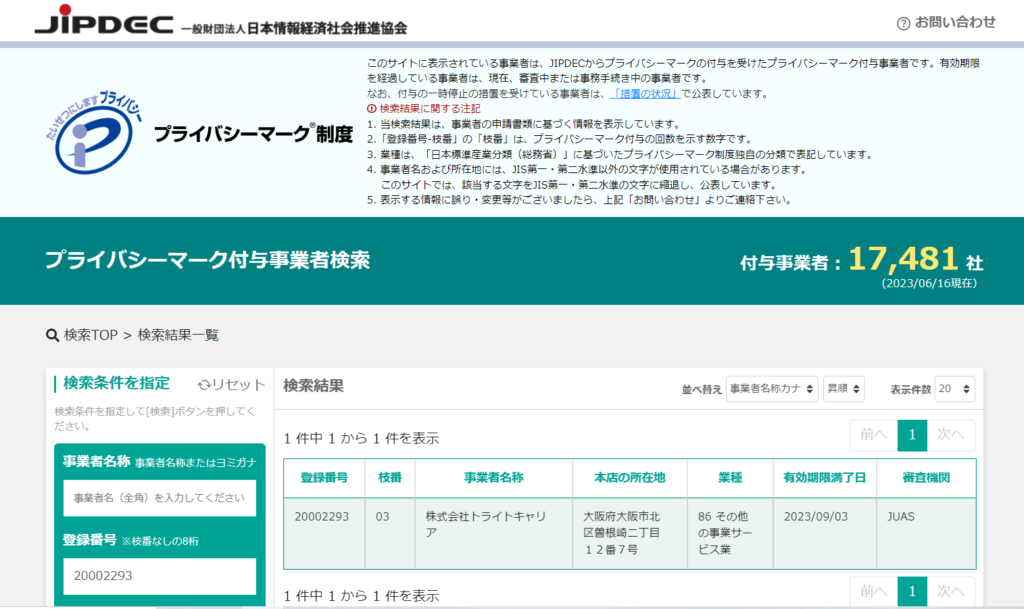Click the プライバシーマーク付与事業者検索 heading
Viewport: 1024px width, 609px height.
pyautogui.click(x=208, y=260)
